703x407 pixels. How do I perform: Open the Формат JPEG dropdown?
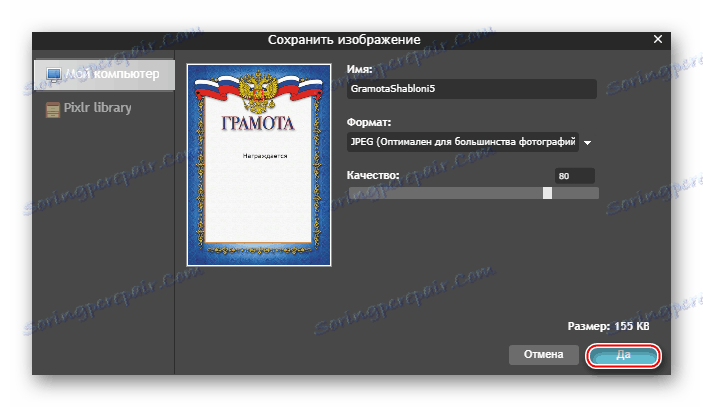[463, 142]
